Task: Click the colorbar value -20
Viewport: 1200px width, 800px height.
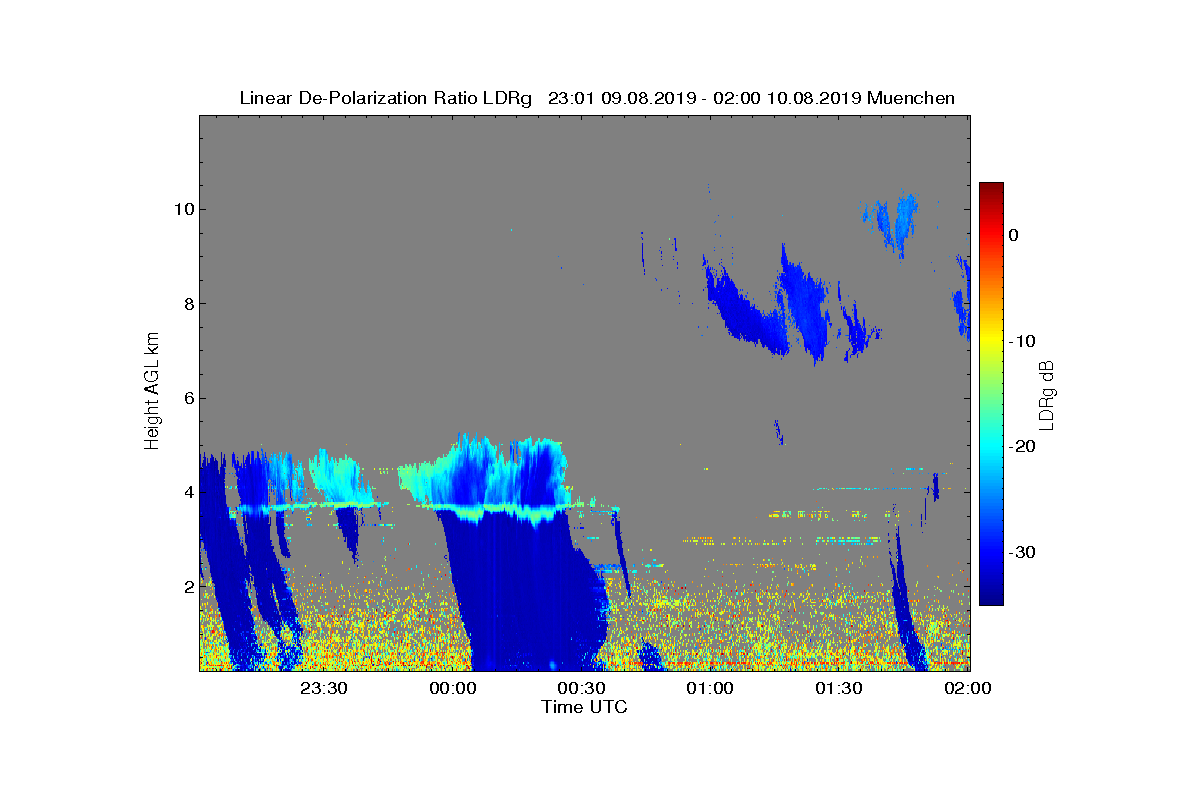Action: (1022, 447)
